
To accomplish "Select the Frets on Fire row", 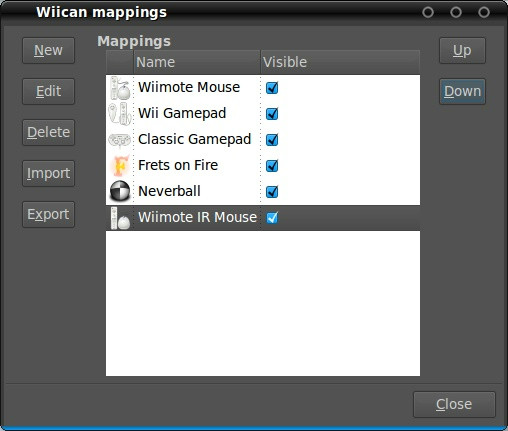I will tap(263, 166).
